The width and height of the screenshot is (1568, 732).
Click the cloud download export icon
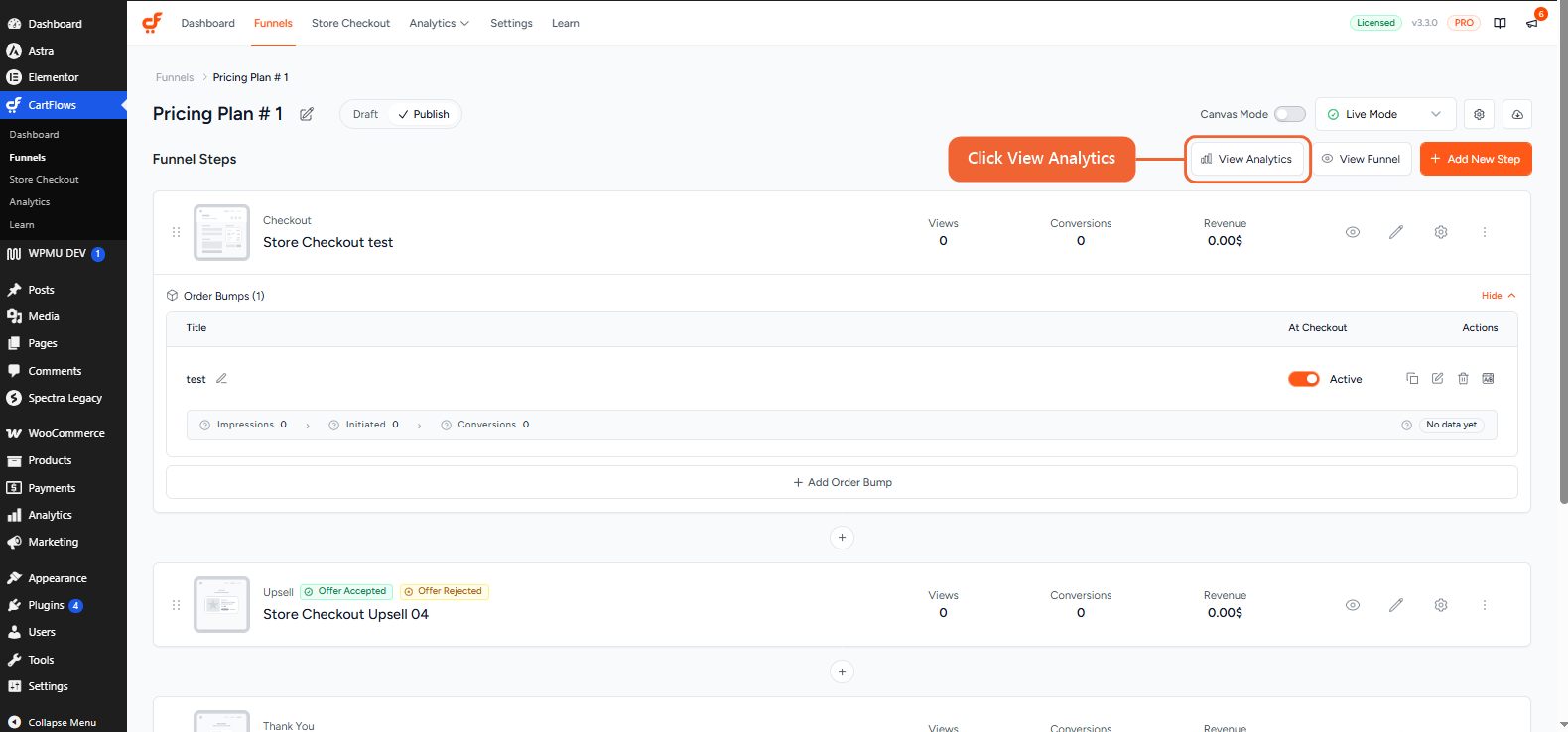(x=1517, y=114)
